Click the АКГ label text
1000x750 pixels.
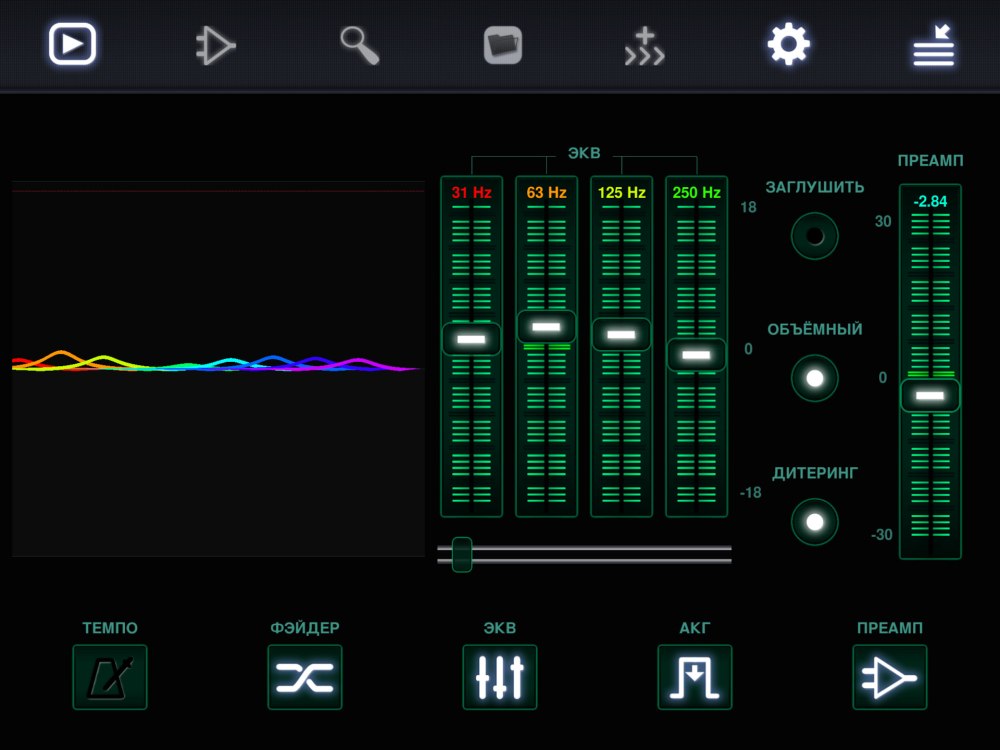(x=695, y=628)
